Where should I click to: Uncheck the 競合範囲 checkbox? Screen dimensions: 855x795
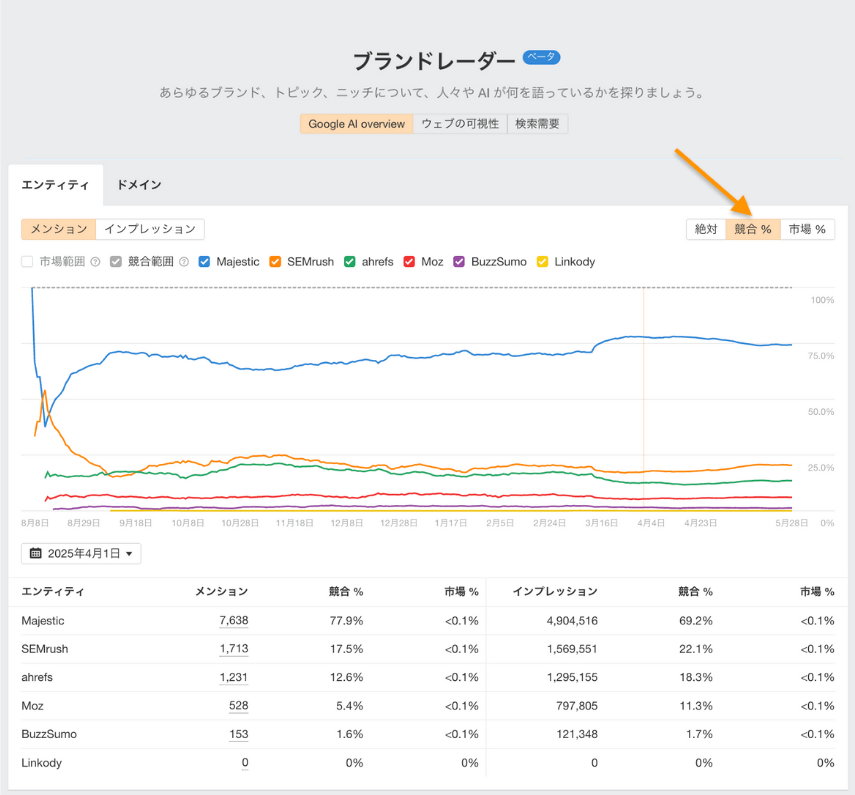[117, 262]
